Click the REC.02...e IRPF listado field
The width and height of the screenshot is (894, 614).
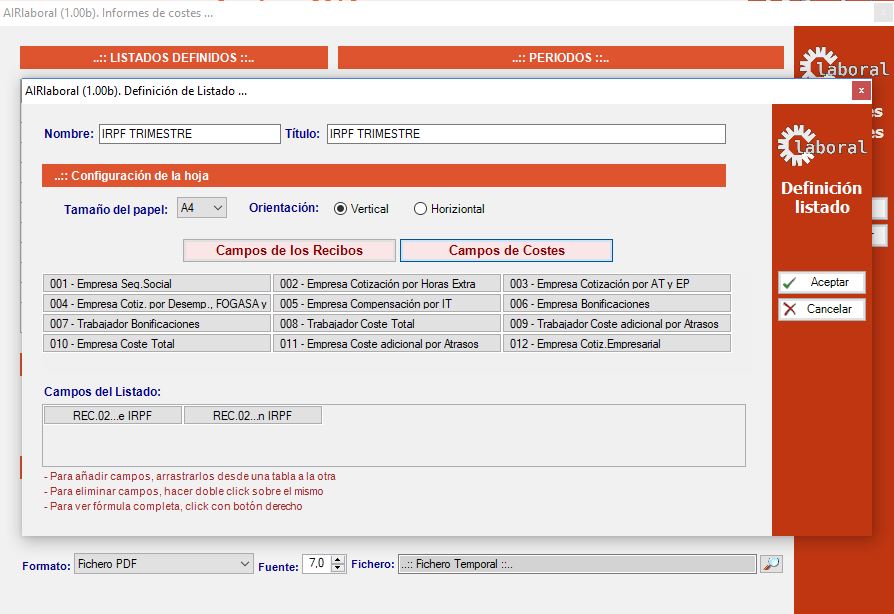(x=113, y=416)
